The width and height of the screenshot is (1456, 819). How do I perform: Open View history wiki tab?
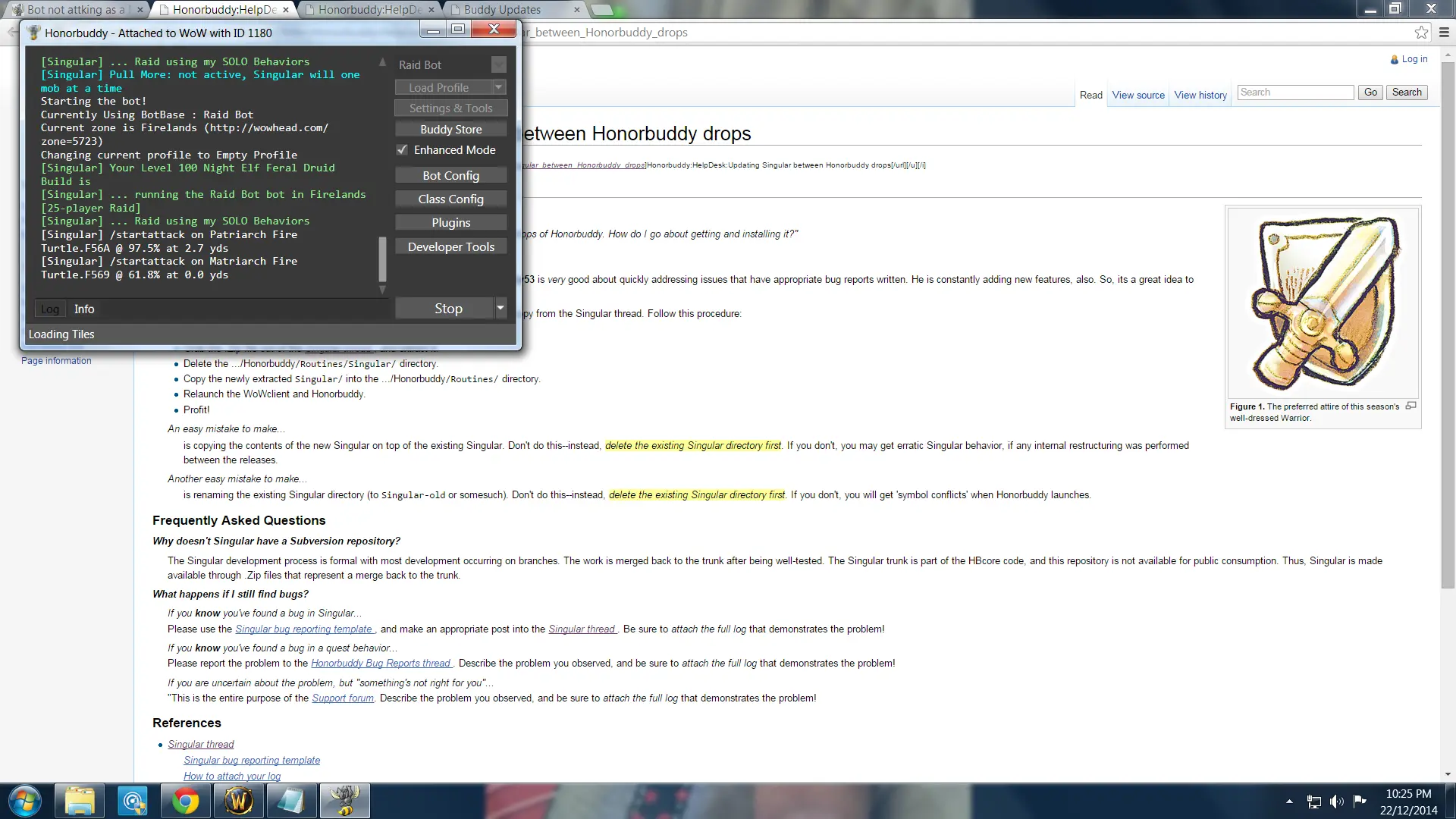pos(1200,95)
